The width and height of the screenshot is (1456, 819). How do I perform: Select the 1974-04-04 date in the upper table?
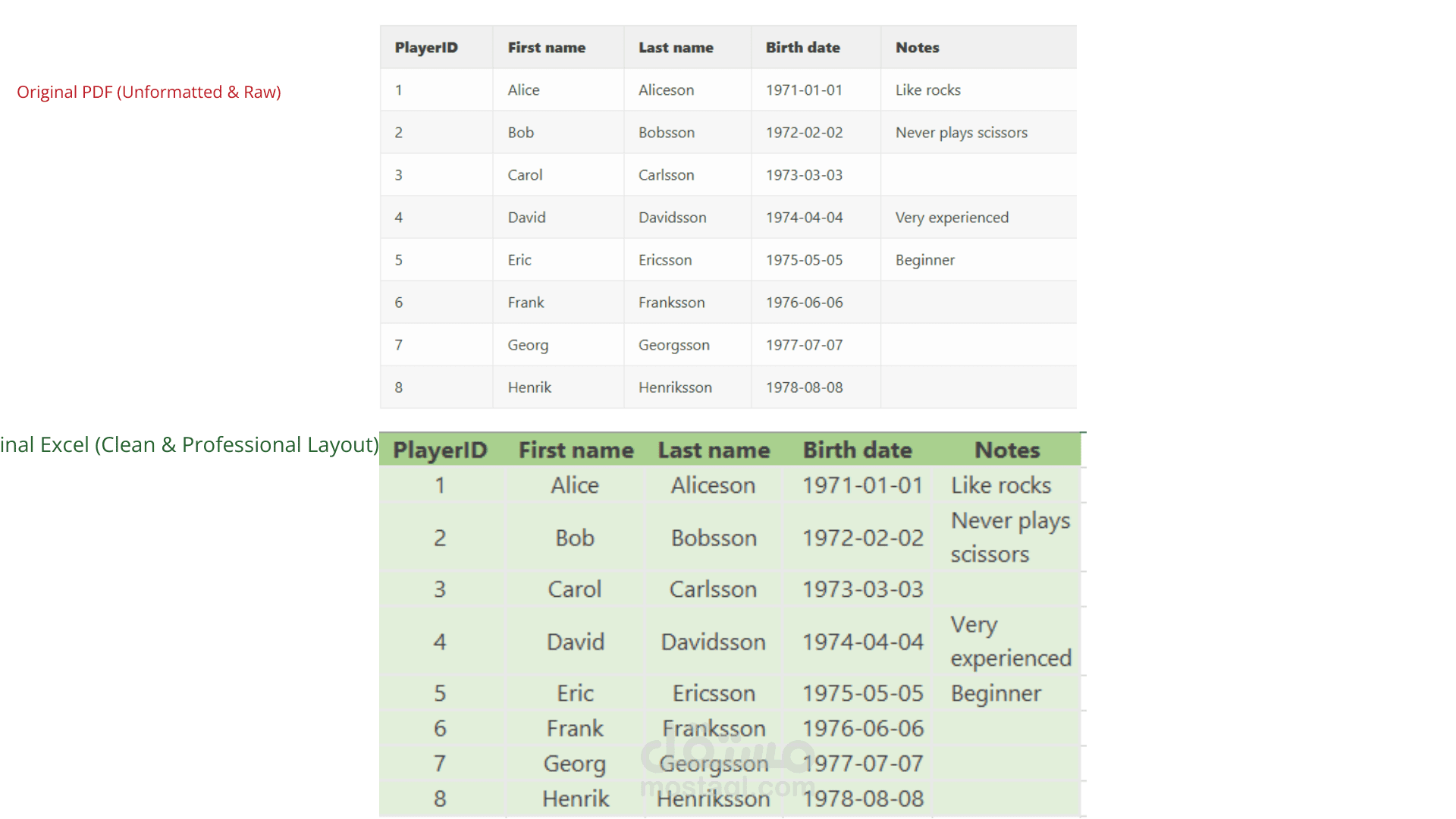(804, 218)
